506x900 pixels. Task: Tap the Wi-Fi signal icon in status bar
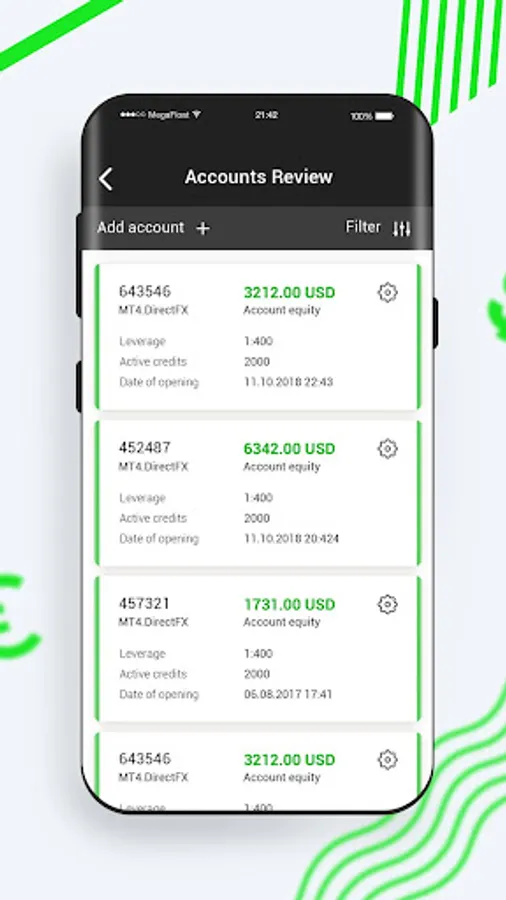[196, 115]
